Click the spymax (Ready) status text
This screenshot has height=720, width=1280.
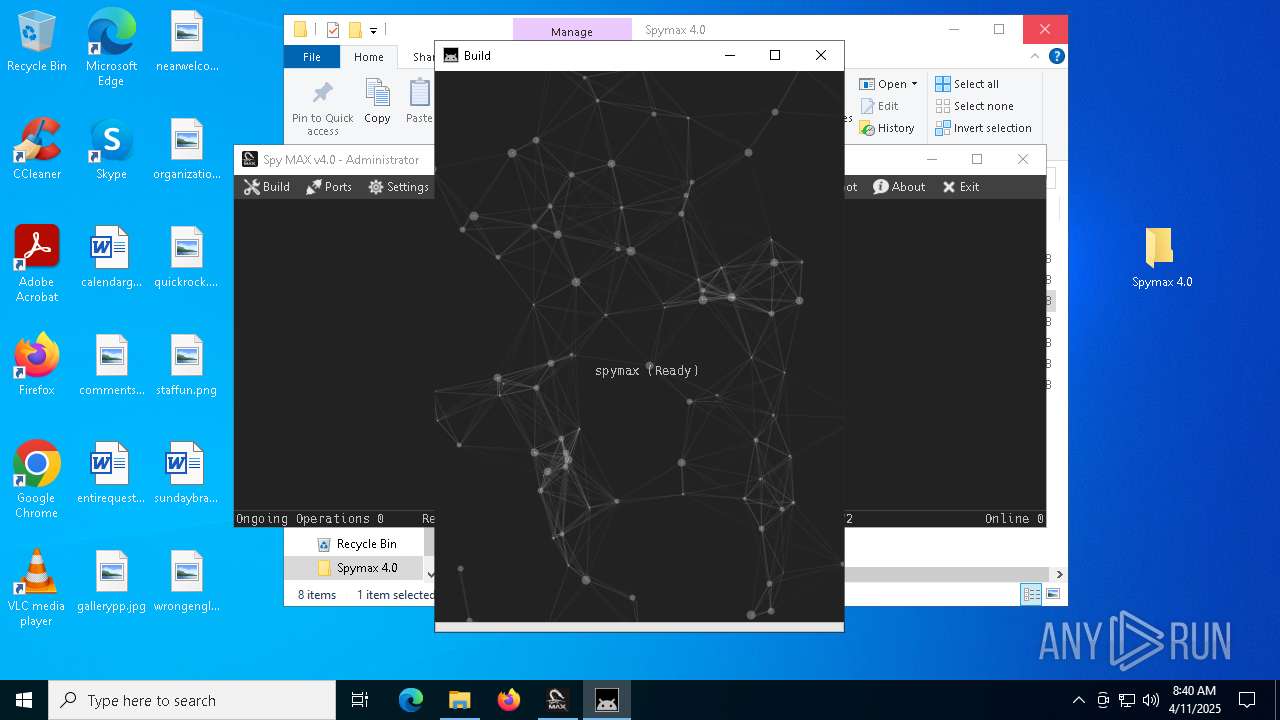[647, 370]
